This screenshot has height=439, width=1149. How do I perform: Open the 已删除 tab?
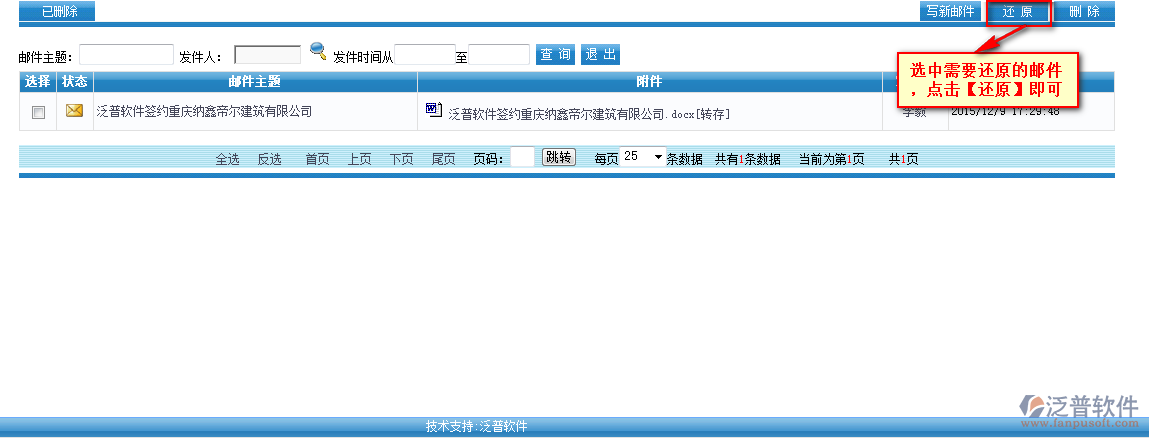tap(57, 11)
